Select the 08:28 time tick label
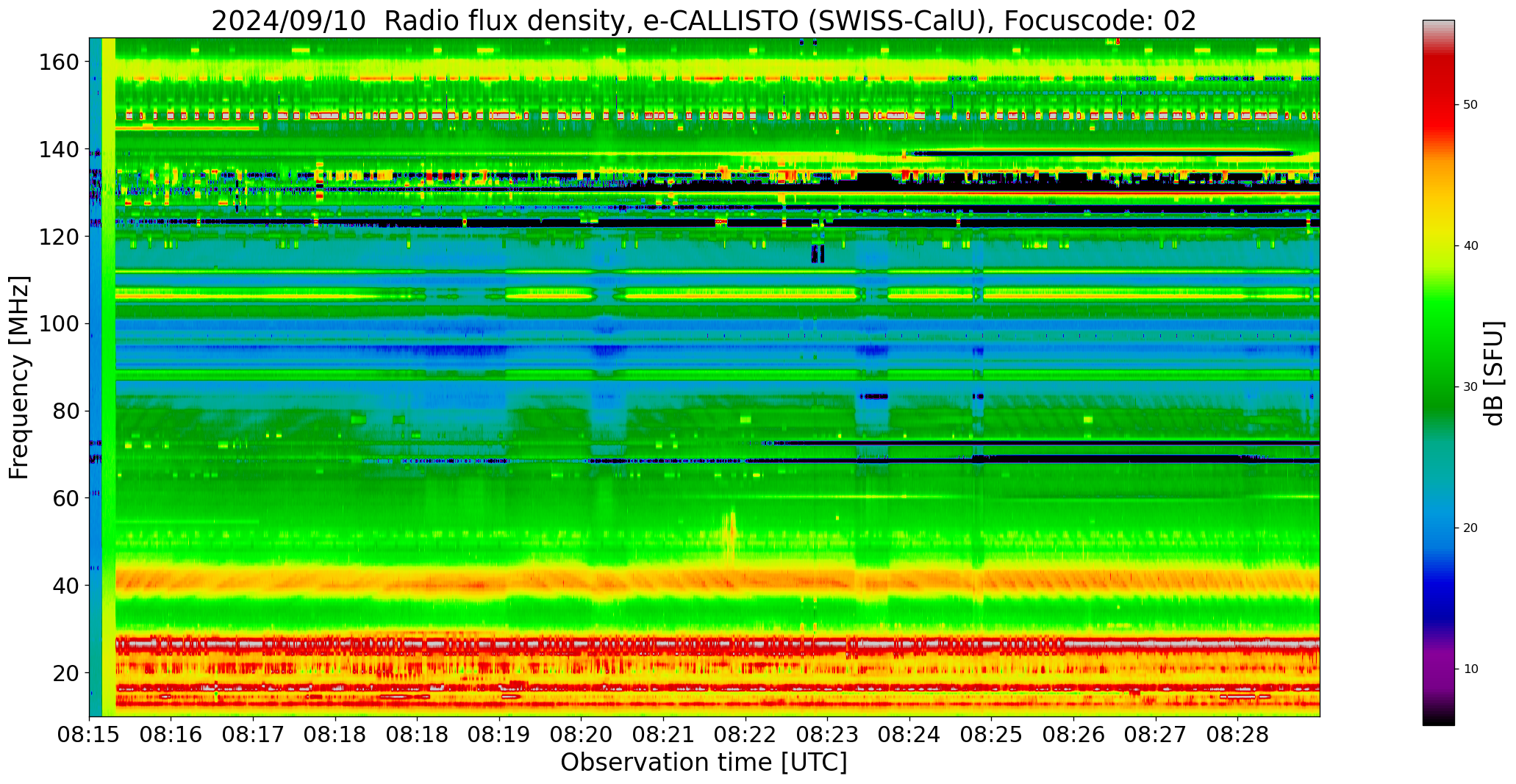The height and width of the screenshot is (784, 1516). (x=1237, y=735)
